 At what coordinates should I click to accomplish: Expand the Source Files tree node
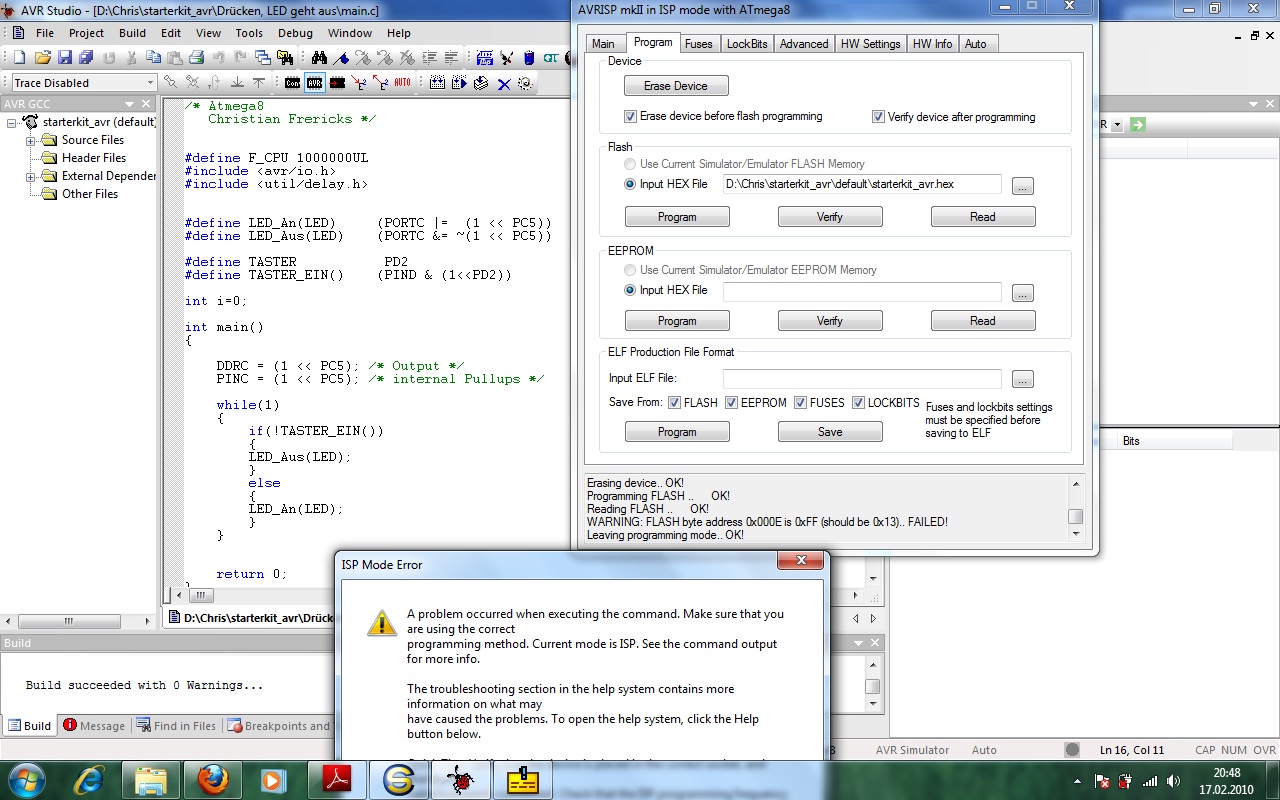click(31, 140)
